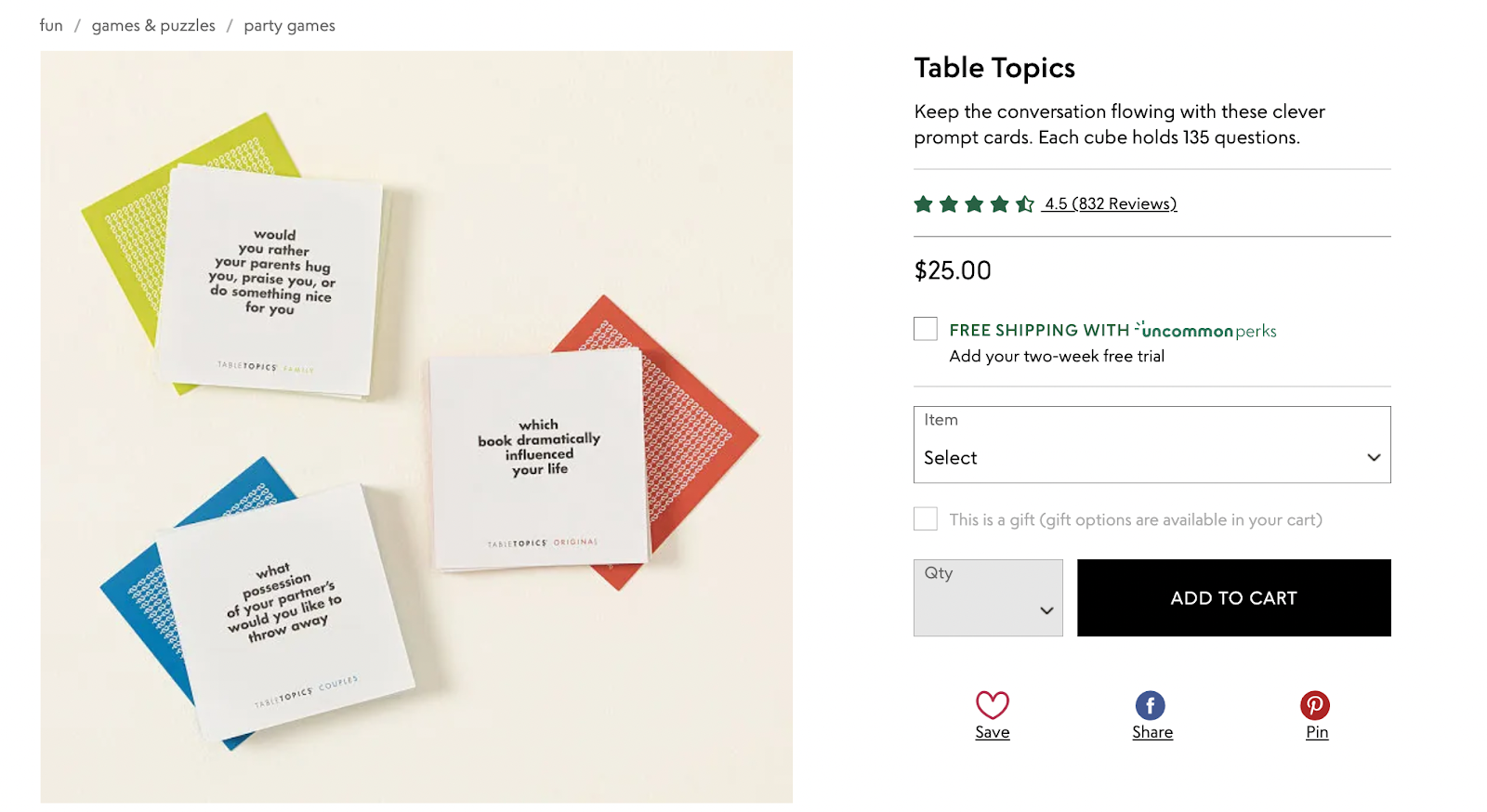Click the heart Save icon
This screenshot has width=1487, height=812.
(x=992, y=705)
